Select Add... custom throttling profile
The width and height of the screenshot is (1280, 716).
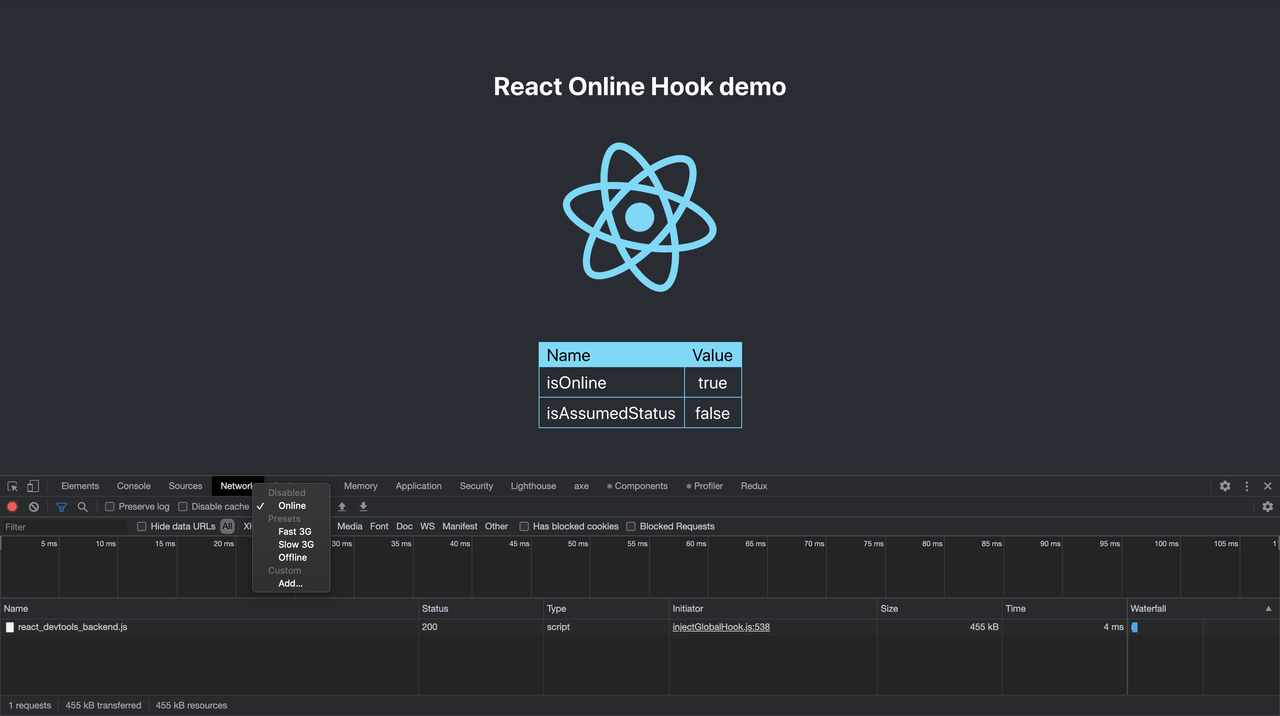tap(292, 583)
